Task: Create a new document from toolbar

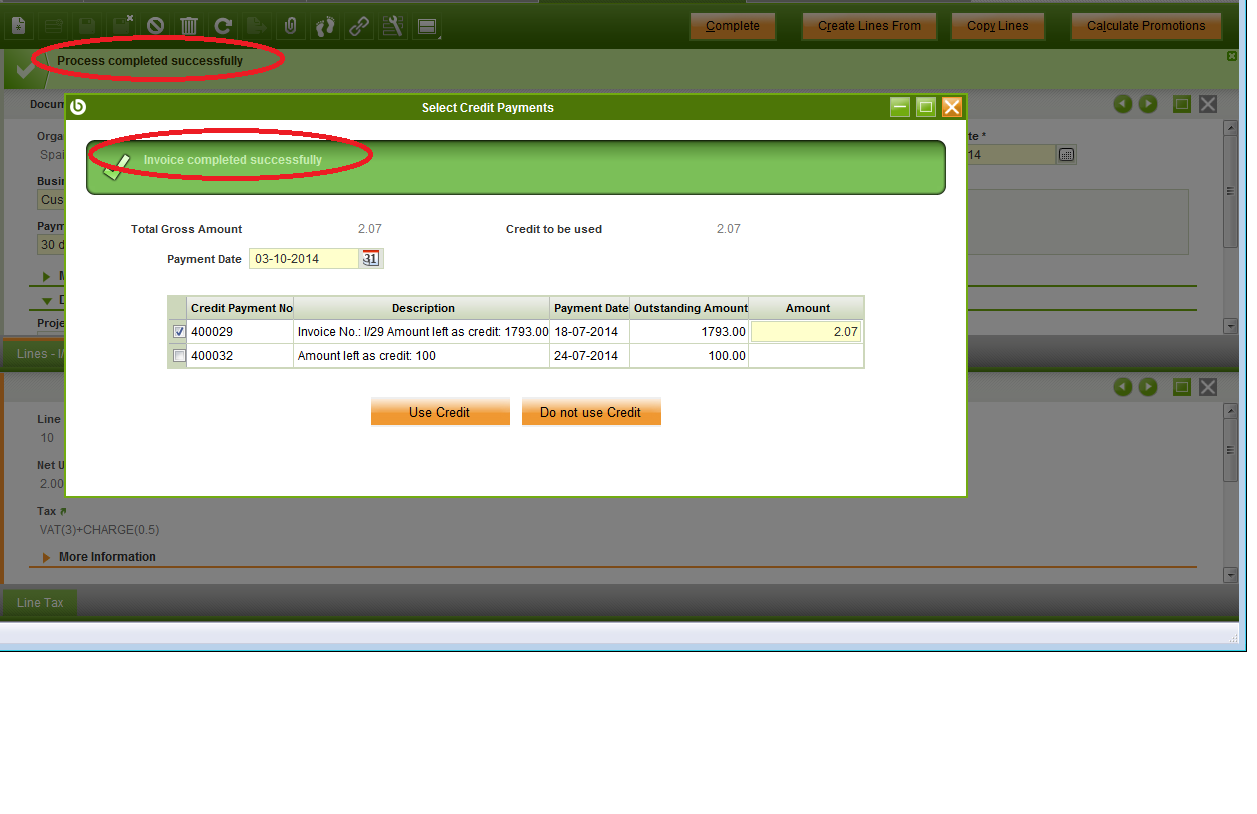Action: click(x=19, y=26)
